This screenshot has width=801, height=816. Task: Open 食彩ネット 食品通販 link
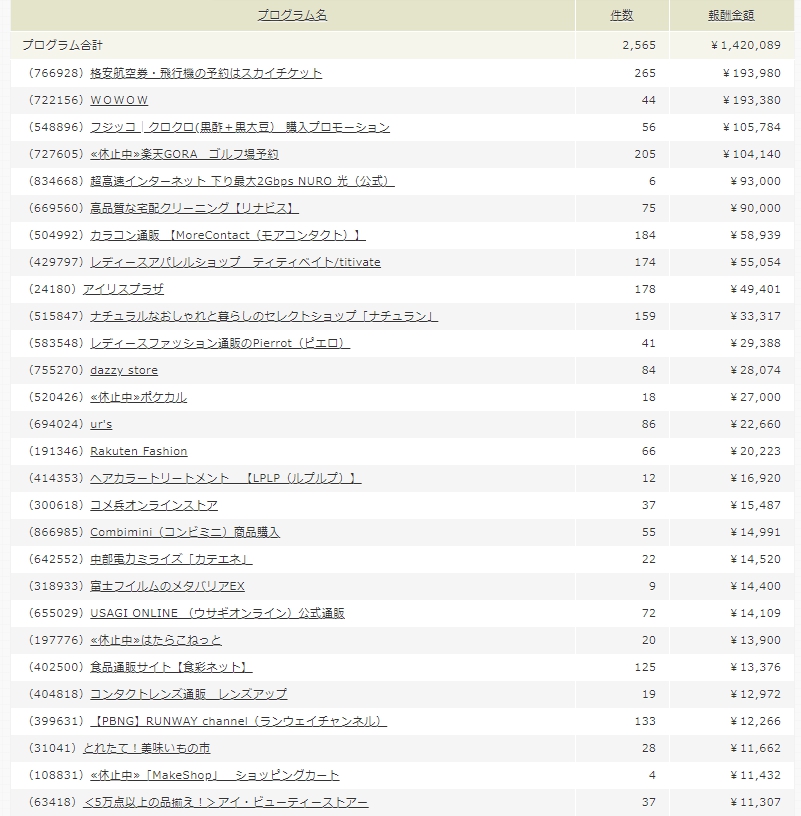[x=171, y=668]
